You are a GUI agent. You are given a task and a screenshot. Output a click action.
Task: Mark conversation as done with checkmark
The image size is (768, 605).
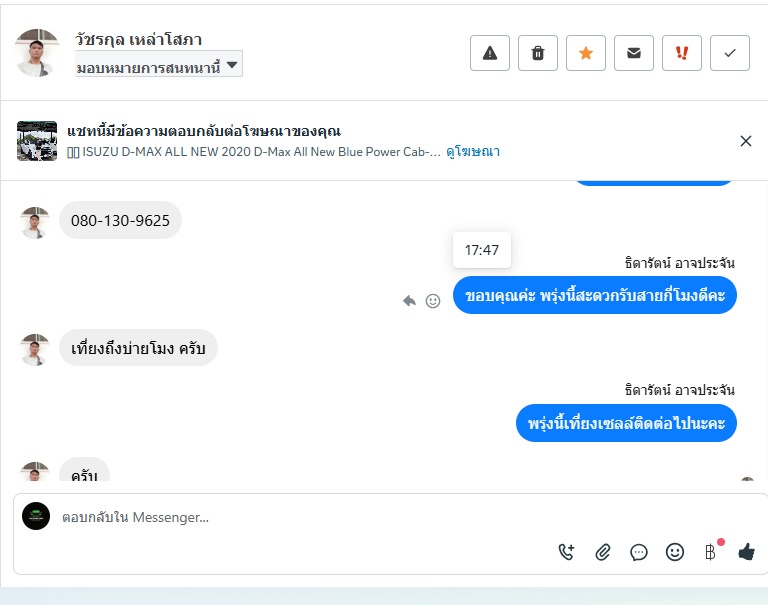(730, 53)
